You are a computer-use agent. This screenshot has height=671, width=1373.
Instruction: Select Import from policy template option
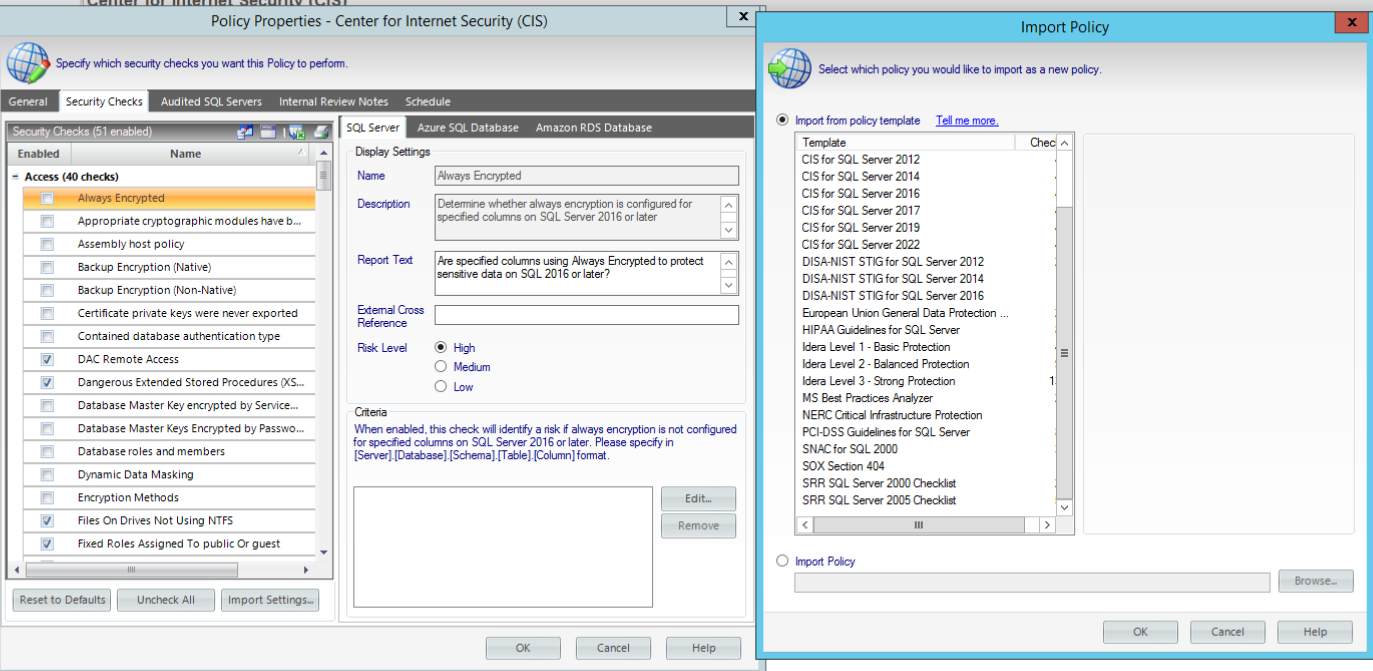pos(783,120)
